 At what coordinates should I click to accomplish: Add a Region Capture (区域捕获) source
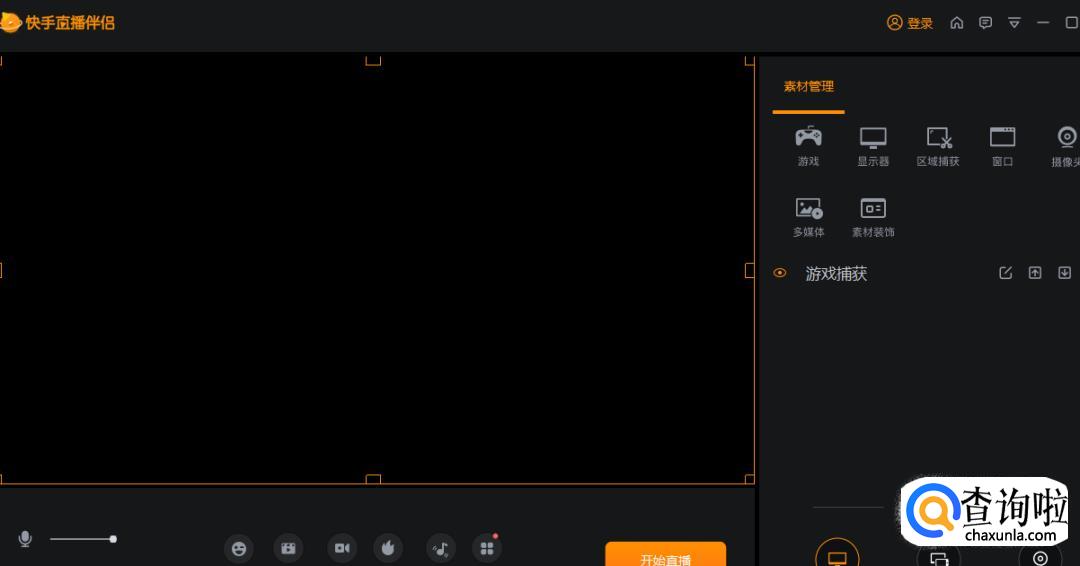[x=938, y=146]
